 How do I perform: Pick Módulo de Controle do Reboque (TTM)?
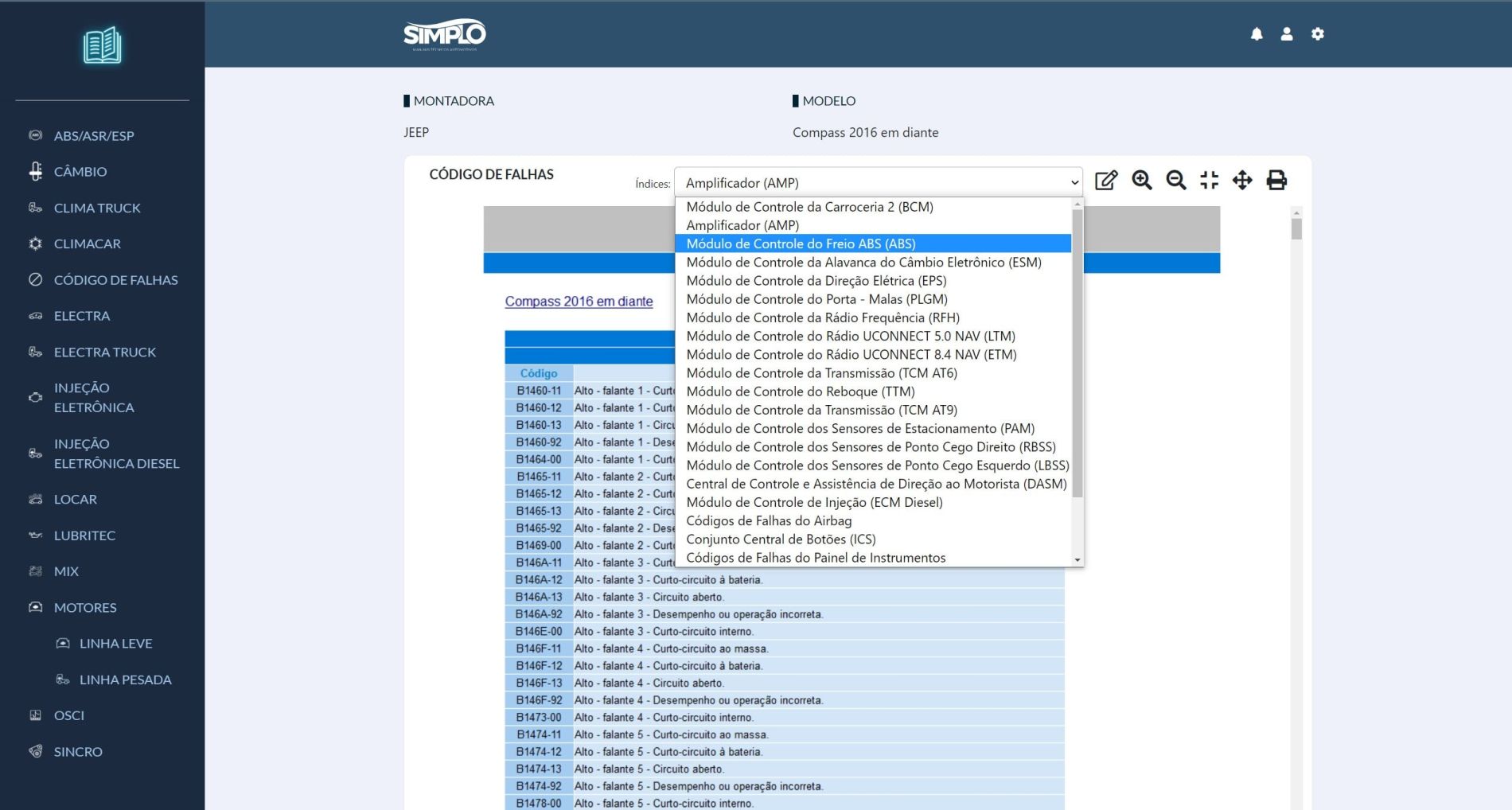coord(800,391)
